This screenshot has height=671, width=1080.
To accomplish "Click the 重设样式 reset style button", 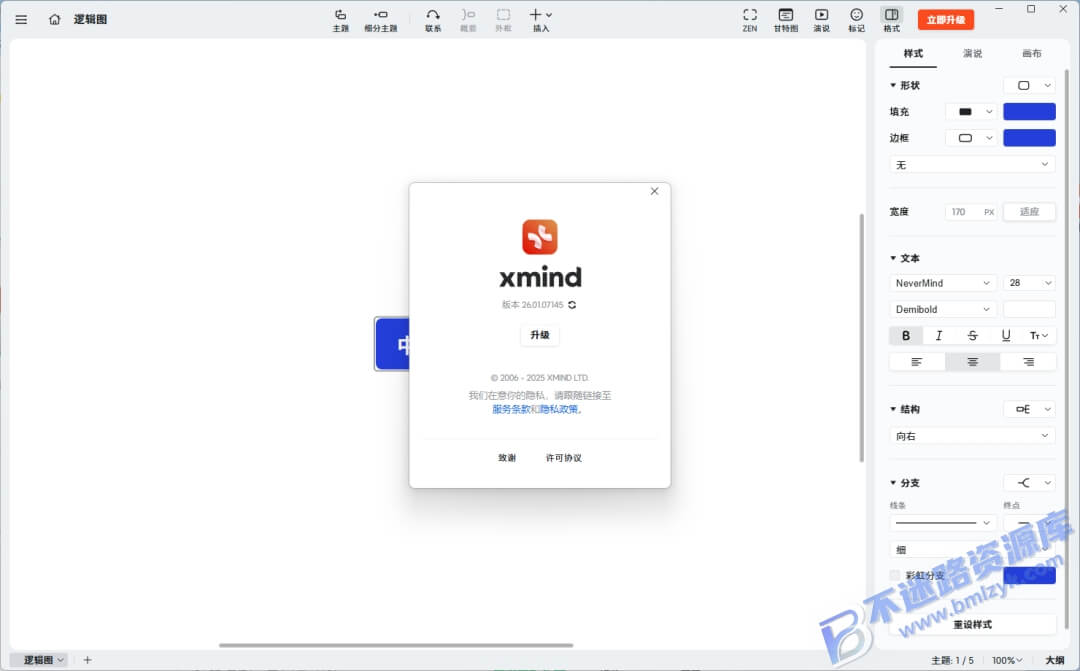I will (972, 624).
